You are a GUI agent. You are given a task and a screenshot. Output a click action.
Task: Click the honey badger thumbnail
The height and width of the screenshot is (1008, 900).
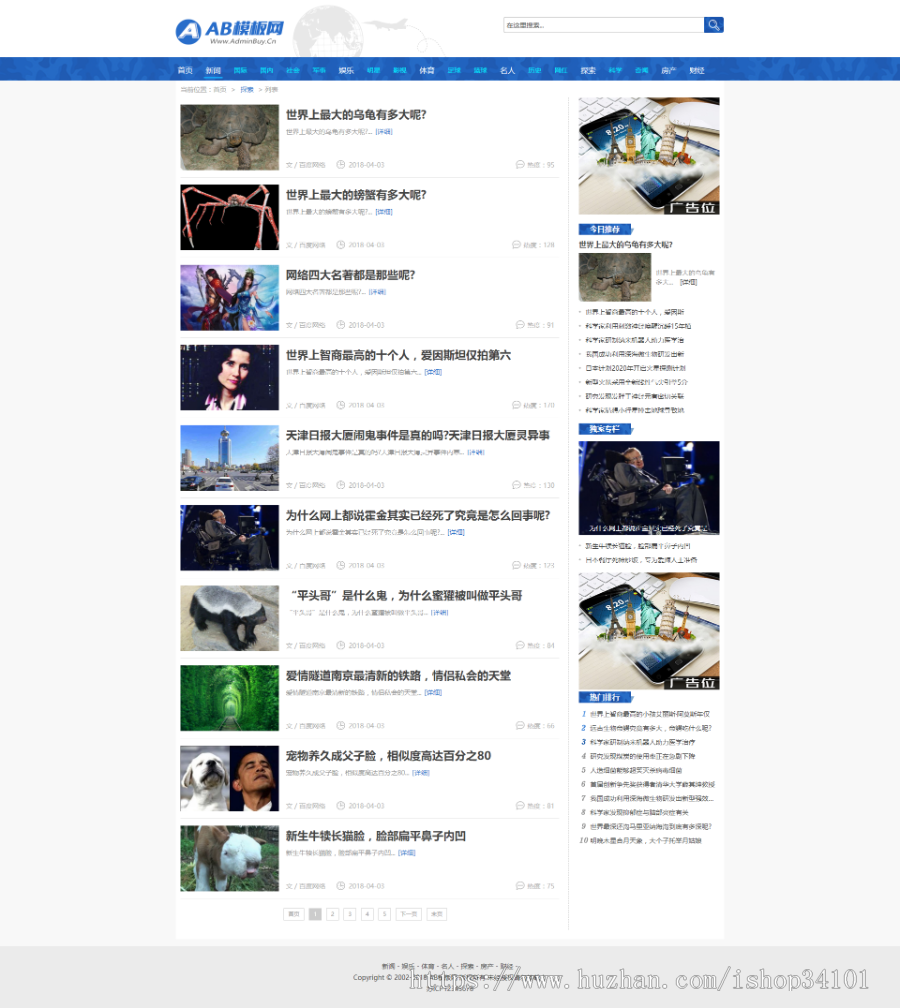click(x=230, y=618)
